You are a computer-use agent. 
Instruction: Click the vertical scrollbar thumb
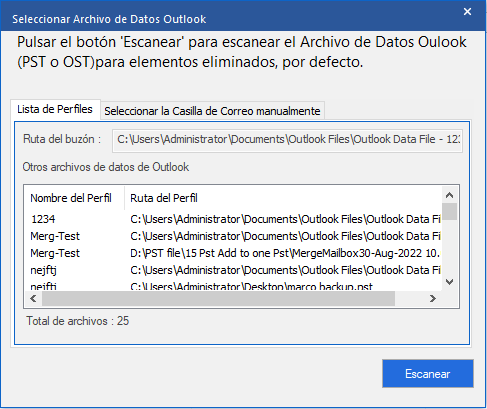click(x=450, y=211)
